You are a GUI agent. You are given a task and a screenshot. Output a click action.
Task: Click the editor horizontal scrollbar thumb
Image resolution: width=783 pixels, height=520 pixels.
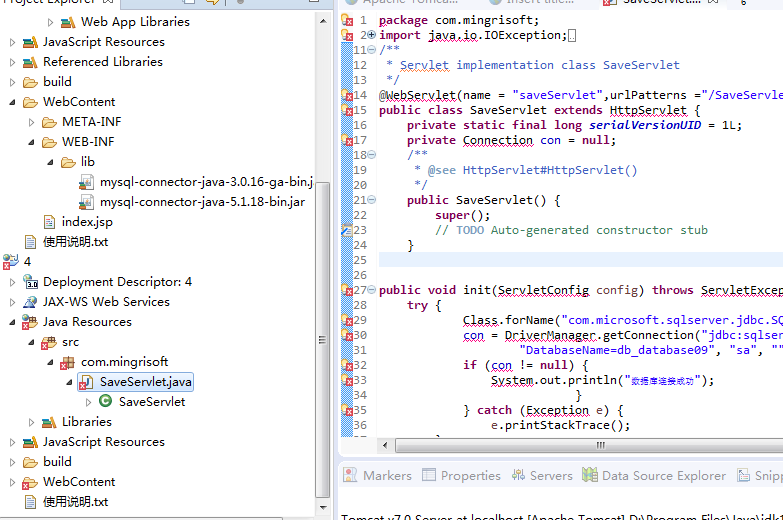pos(590,445)
